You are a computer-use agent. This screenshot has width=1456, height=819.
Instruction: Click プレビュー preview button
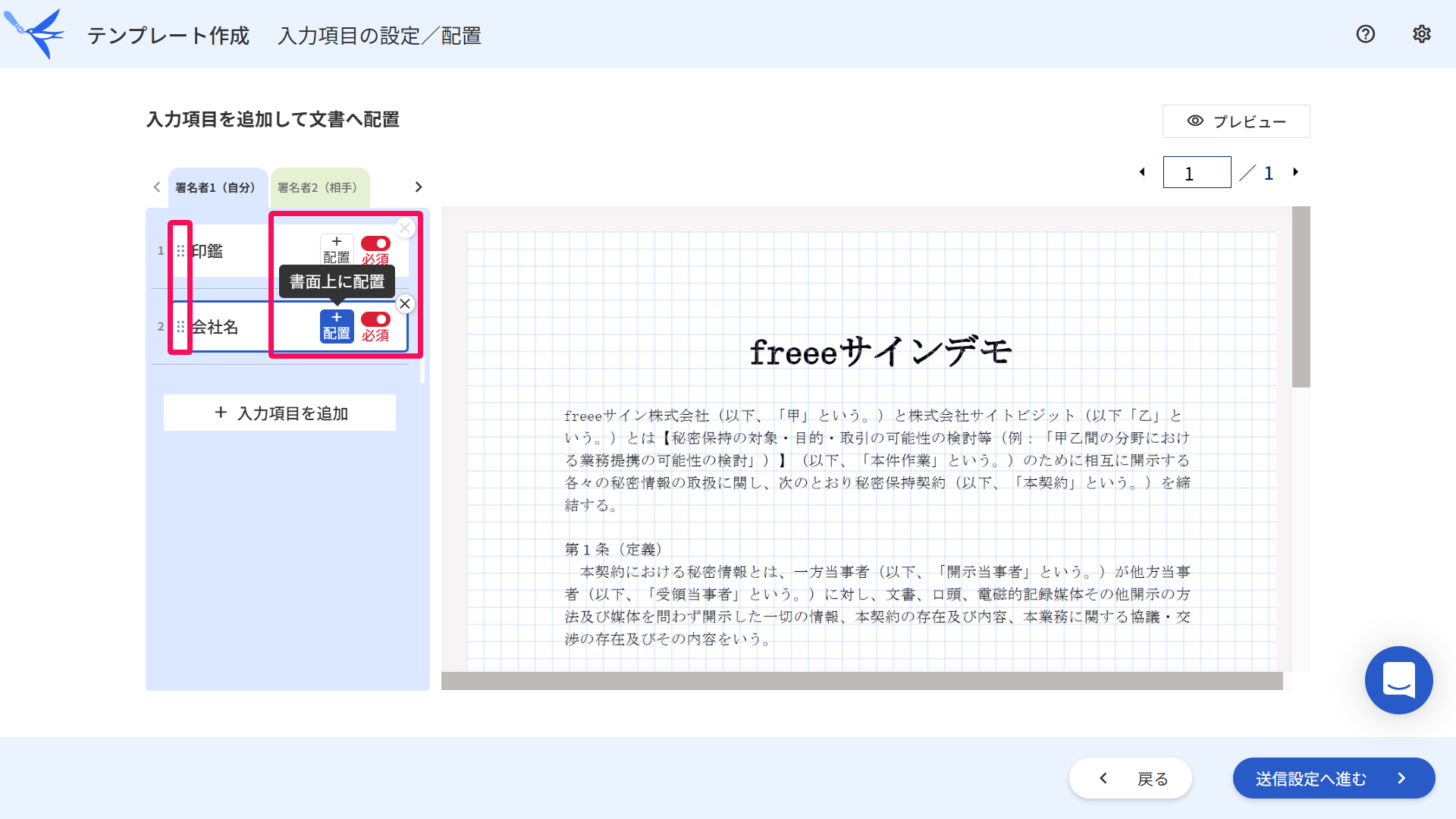[1236, 121]
